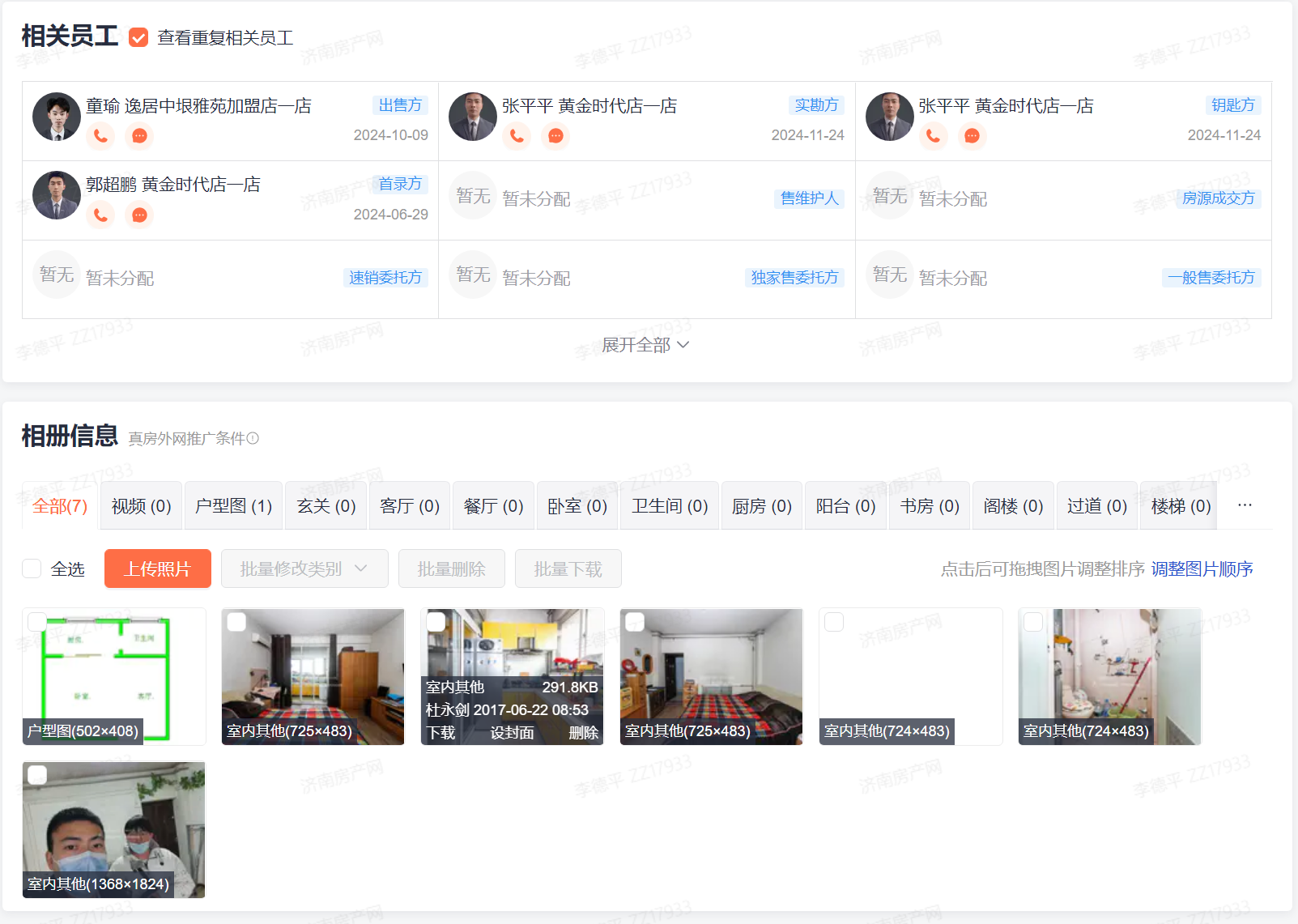
Task: Click phone icon on 张平平 实勘方 card
Action: point(517,136)
